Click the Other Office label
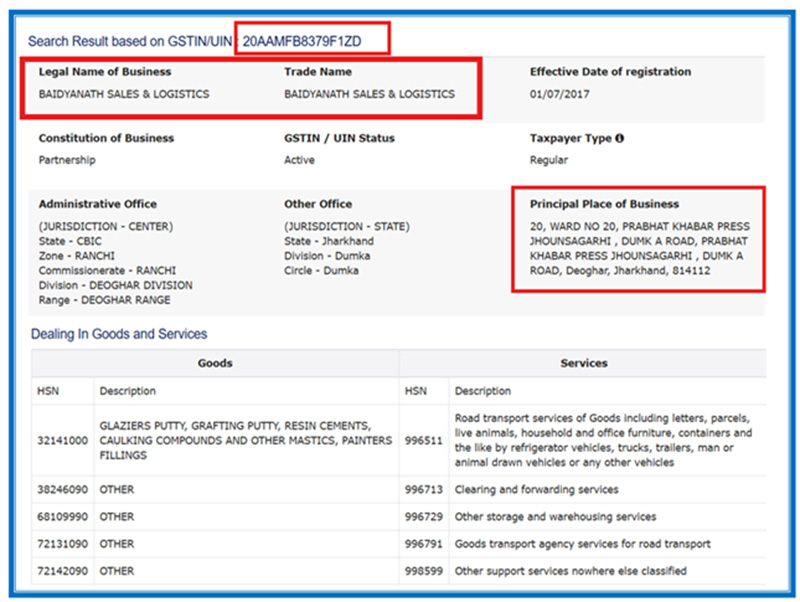 pyautogui.click(x=318, y=204)
